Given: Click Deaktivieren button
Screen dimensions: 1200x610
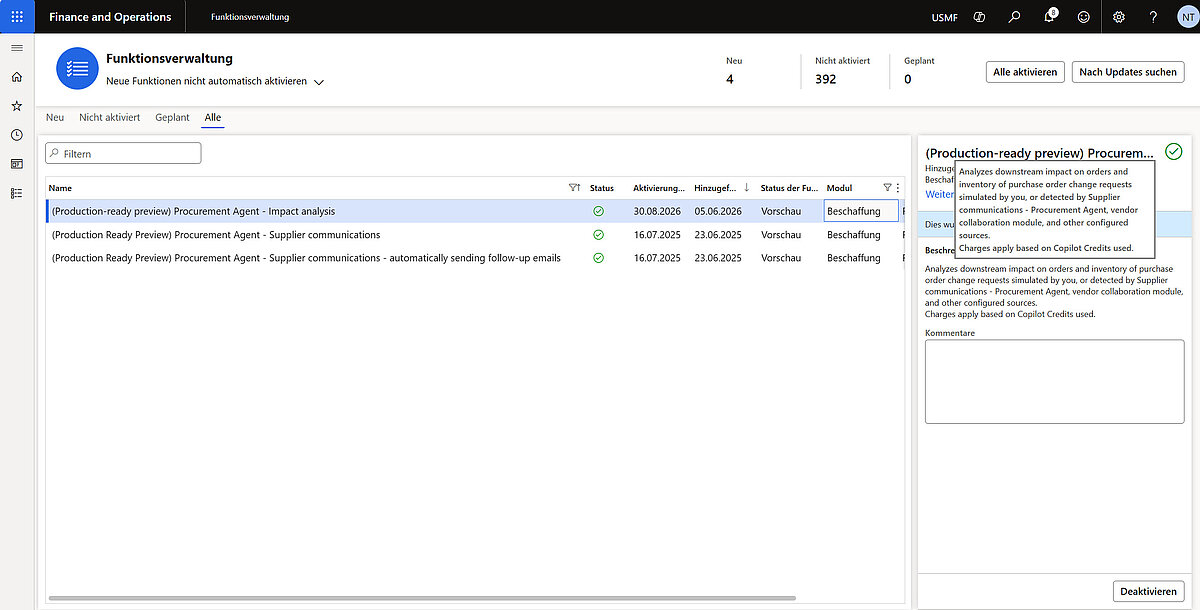Looking at the screenshot, I should 1148,591.
